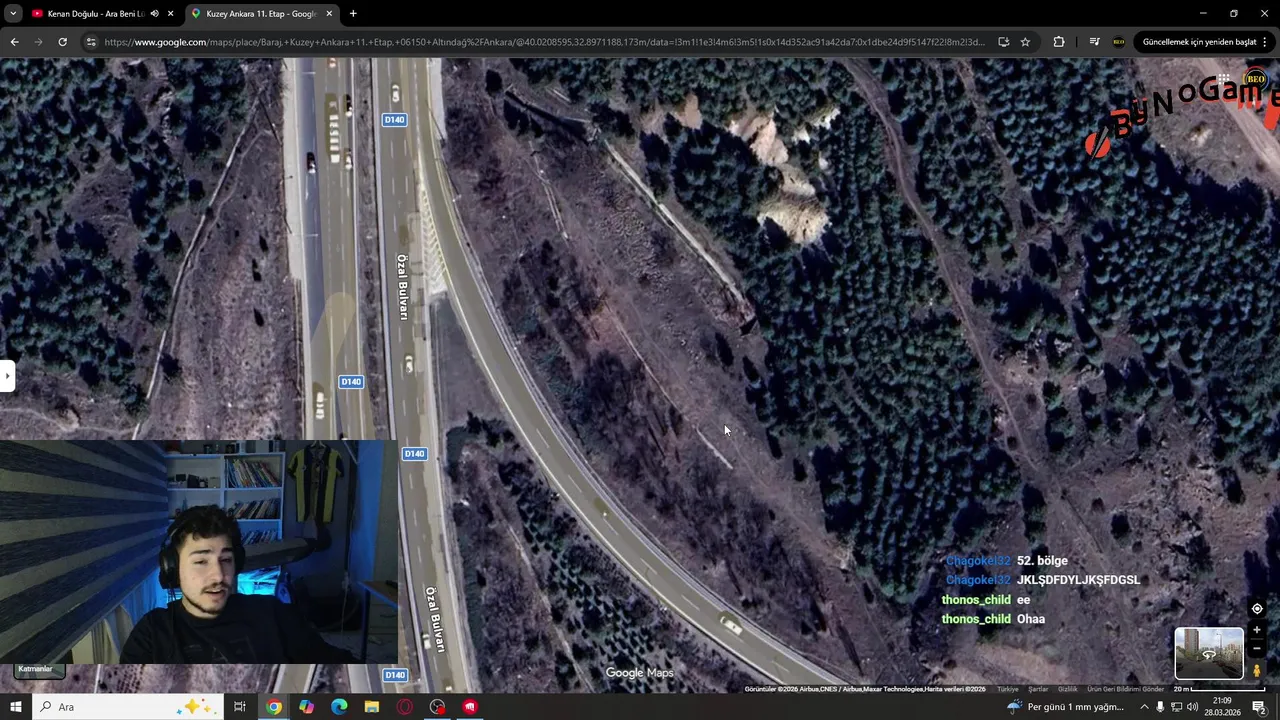Reload the Google Maps page
This screenshot has width=1280, height=720.
62,42
